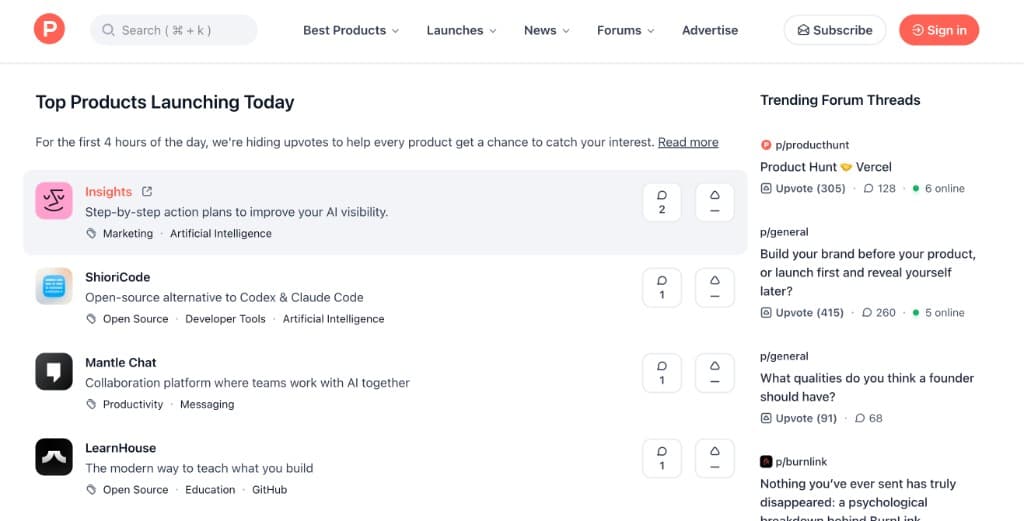Upvote the ShioriCode product
This screenshot has height=521, width=1024.
coord(714,287)
